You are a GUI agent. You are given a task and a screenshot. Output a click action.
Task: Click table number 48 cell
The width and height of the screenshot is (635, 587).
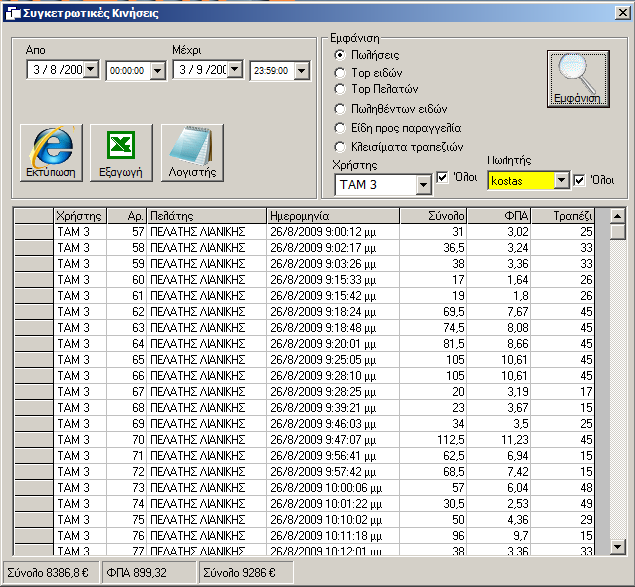563,488
